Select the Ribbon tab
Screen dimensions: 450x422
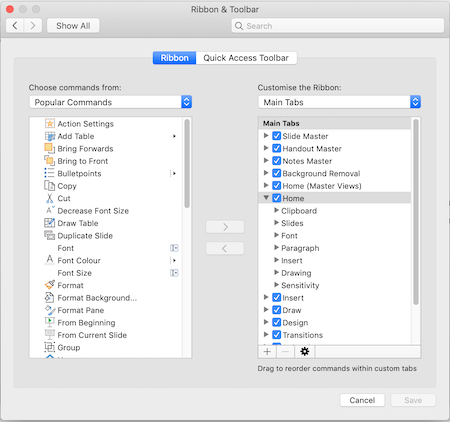tap(174, 58)
